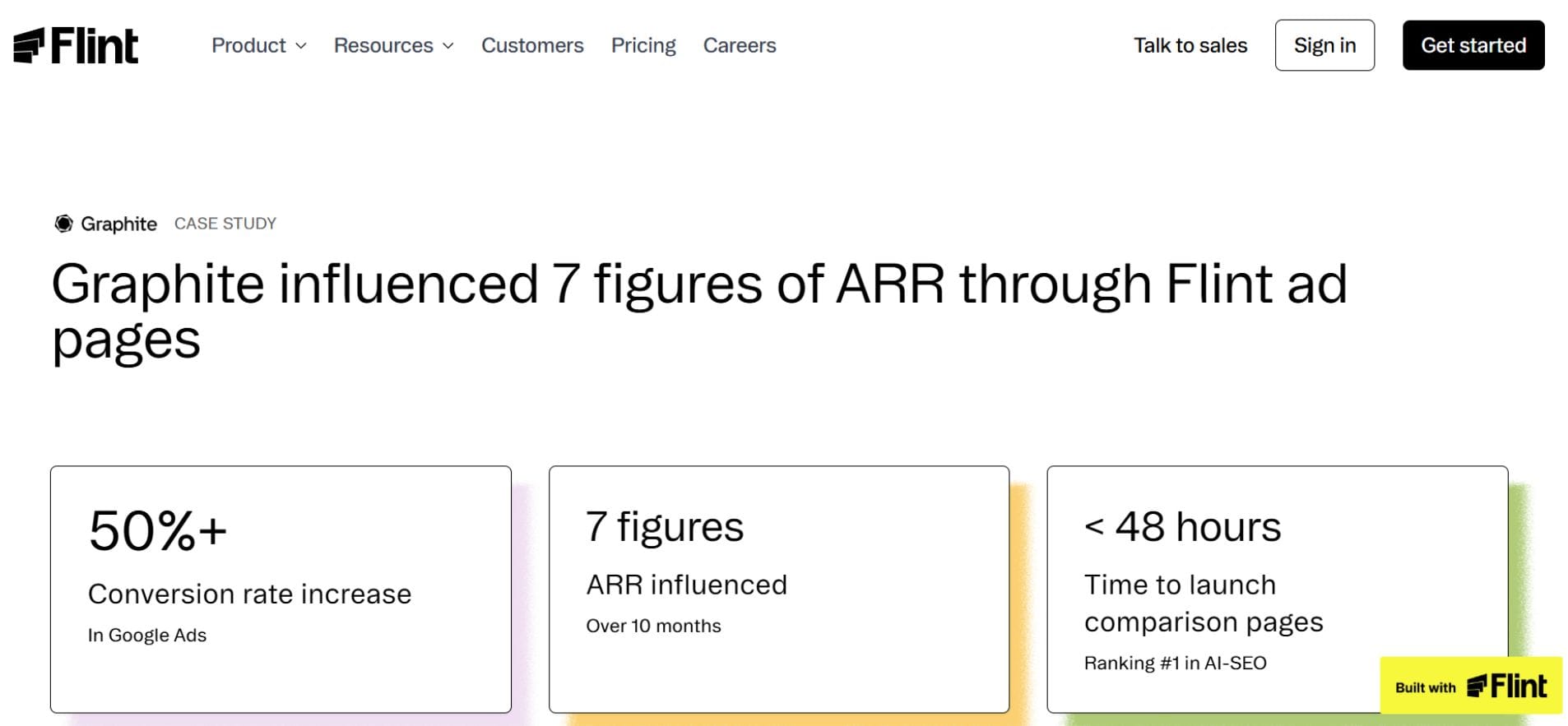Click the ARR influenced text
The image size is (1568, 726).
(x=687, y=585)
